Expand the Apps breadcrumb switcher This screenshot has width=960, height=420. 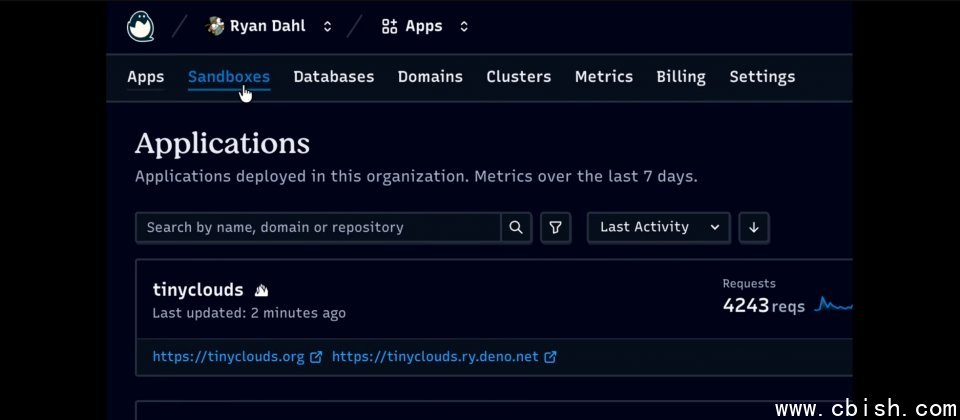pos(464,27)
